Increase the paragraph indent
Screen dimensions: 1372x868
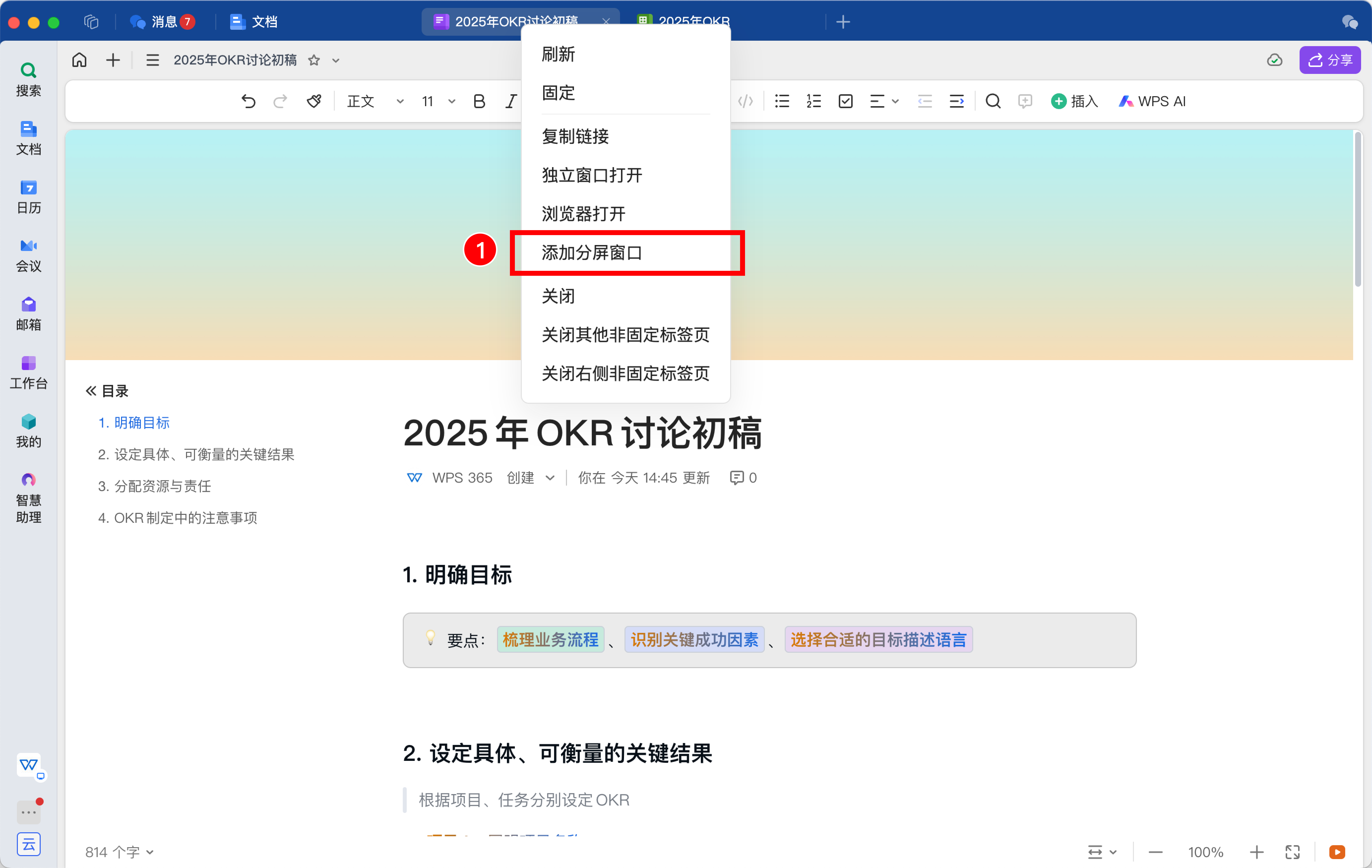point(957,101)
